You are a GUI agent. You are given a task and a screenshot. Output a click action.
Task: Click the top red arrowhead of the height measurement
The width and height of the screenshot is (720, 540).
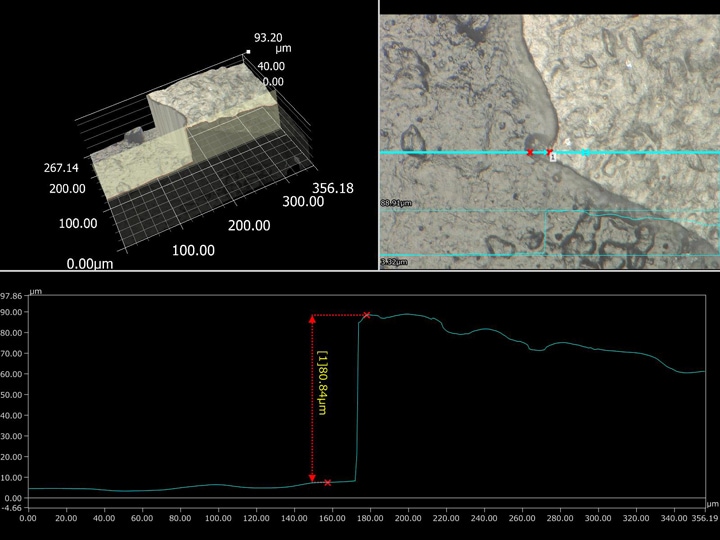click(312, 320)
